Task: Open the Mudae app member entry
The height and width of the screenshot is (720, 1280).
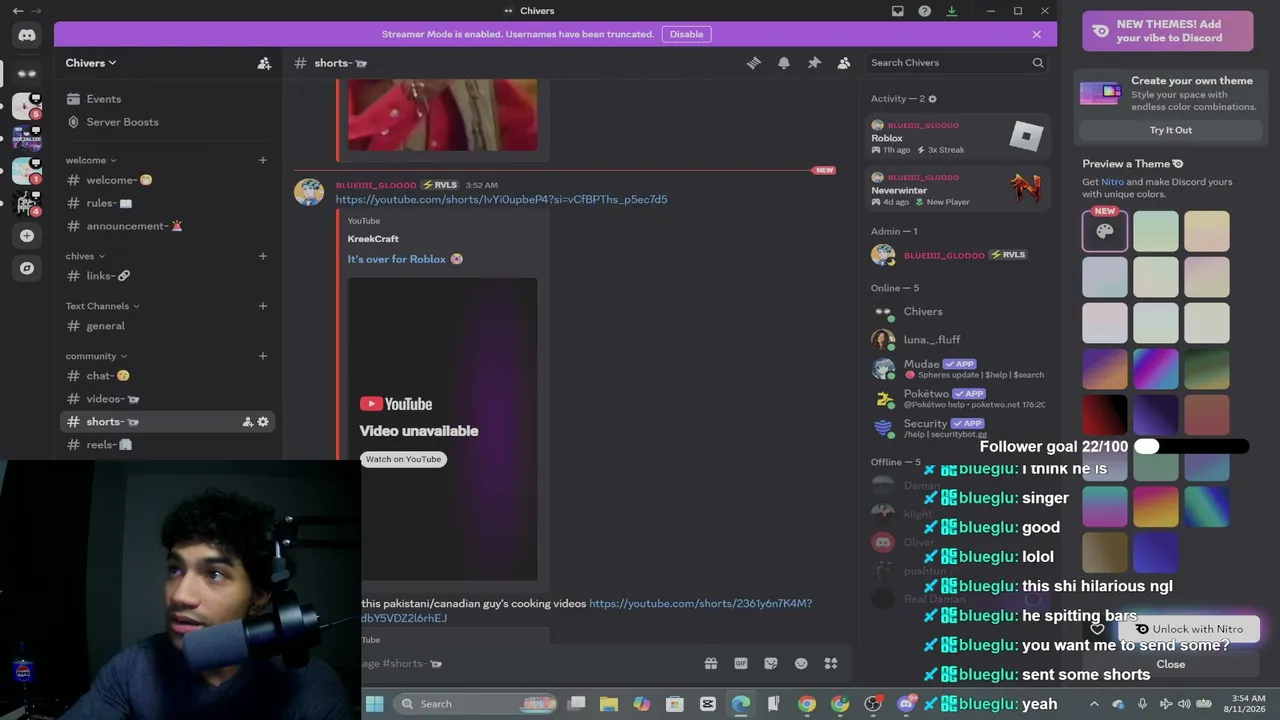Action: coord(958,368)
